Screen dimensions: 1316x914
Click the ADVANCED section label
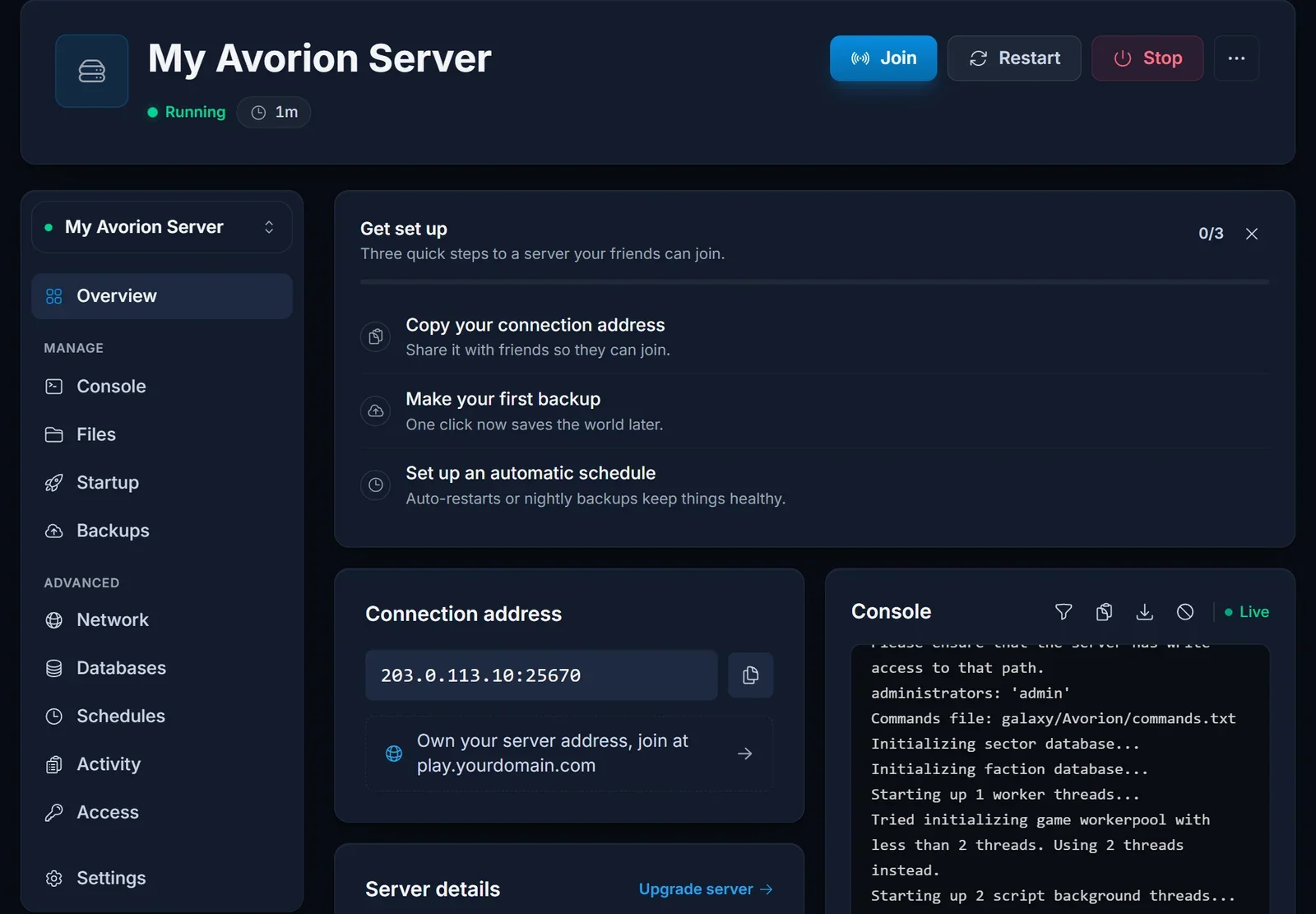81,582
